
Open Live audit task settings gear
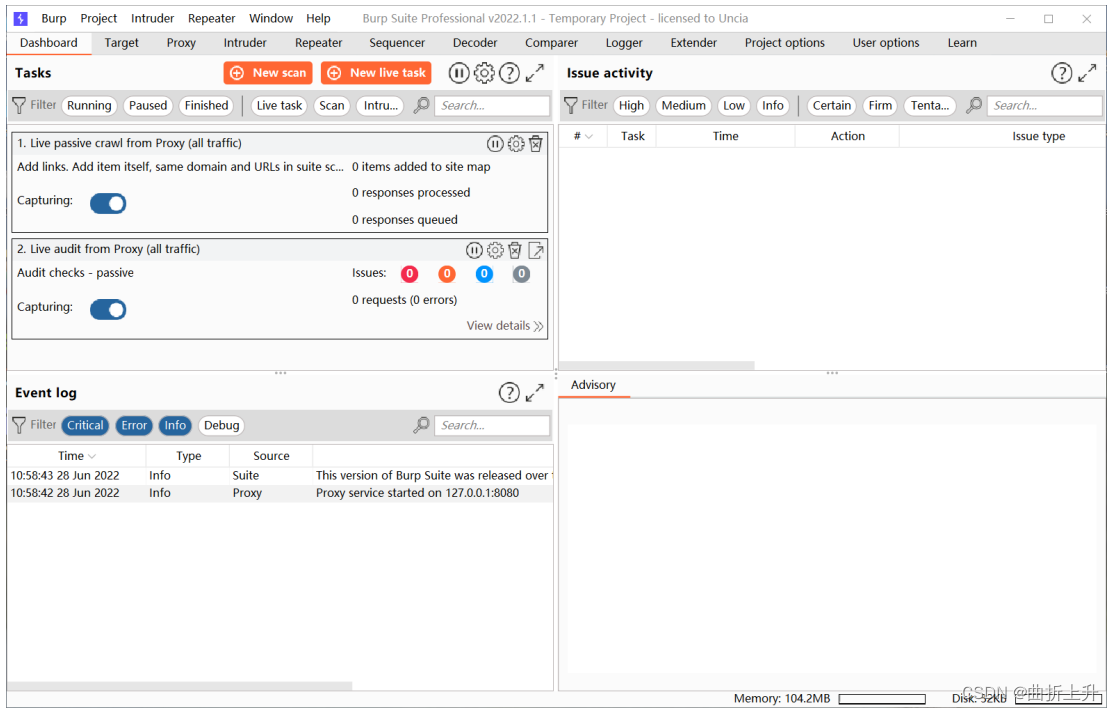495,250
